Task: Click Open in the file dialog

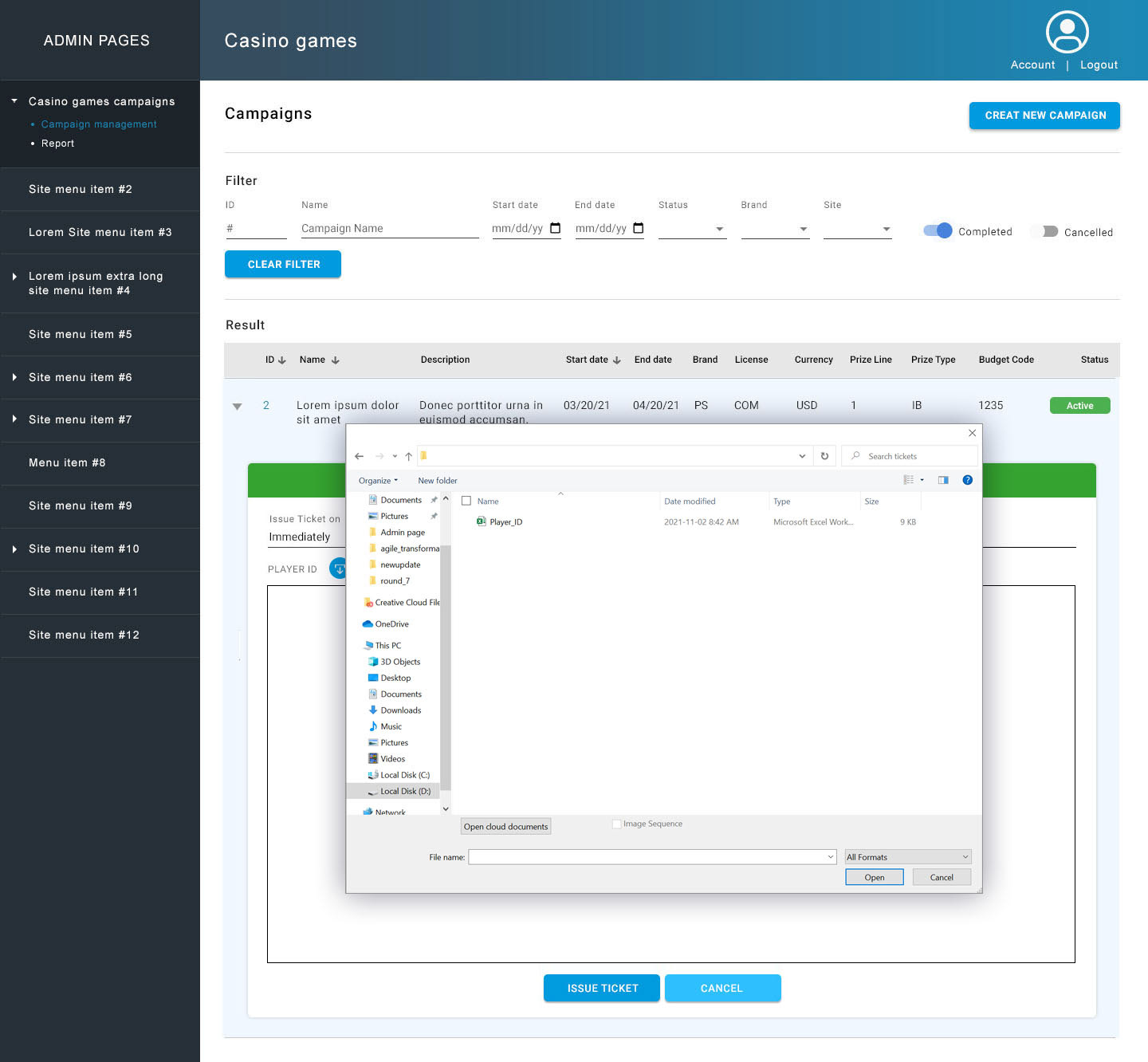Action: (875, 877)
